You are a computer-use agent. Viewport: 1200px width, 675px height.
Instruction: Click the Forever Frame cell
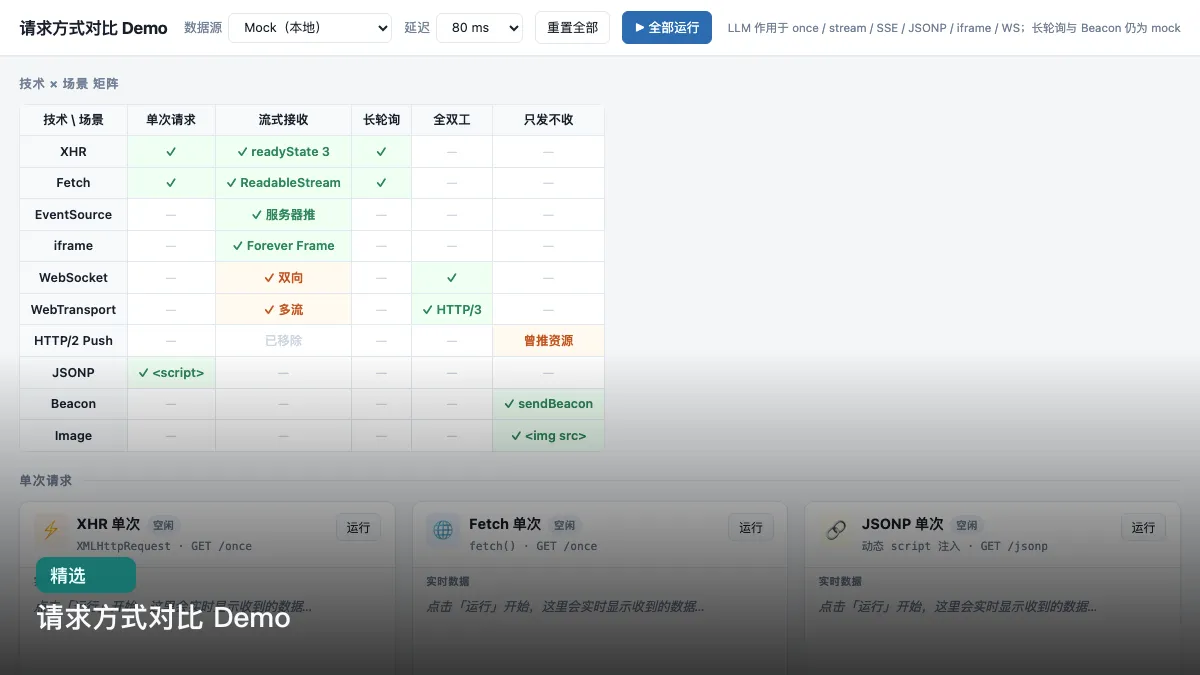click(x=283, y=246)
